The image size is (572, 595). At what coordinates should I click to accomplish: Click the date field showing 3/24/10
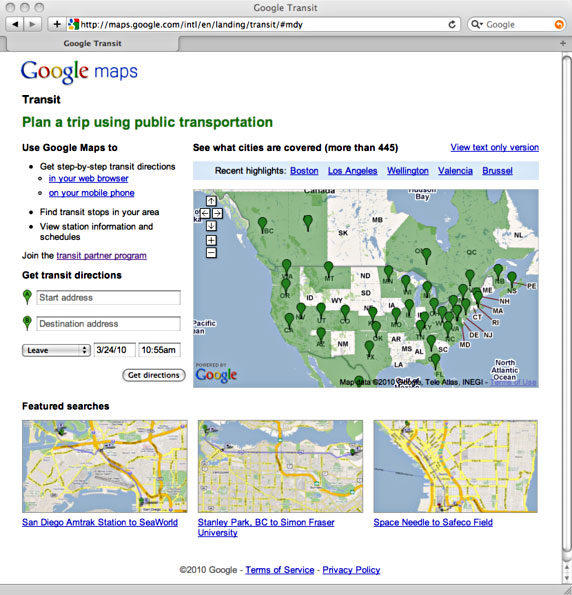pos(115,350)
